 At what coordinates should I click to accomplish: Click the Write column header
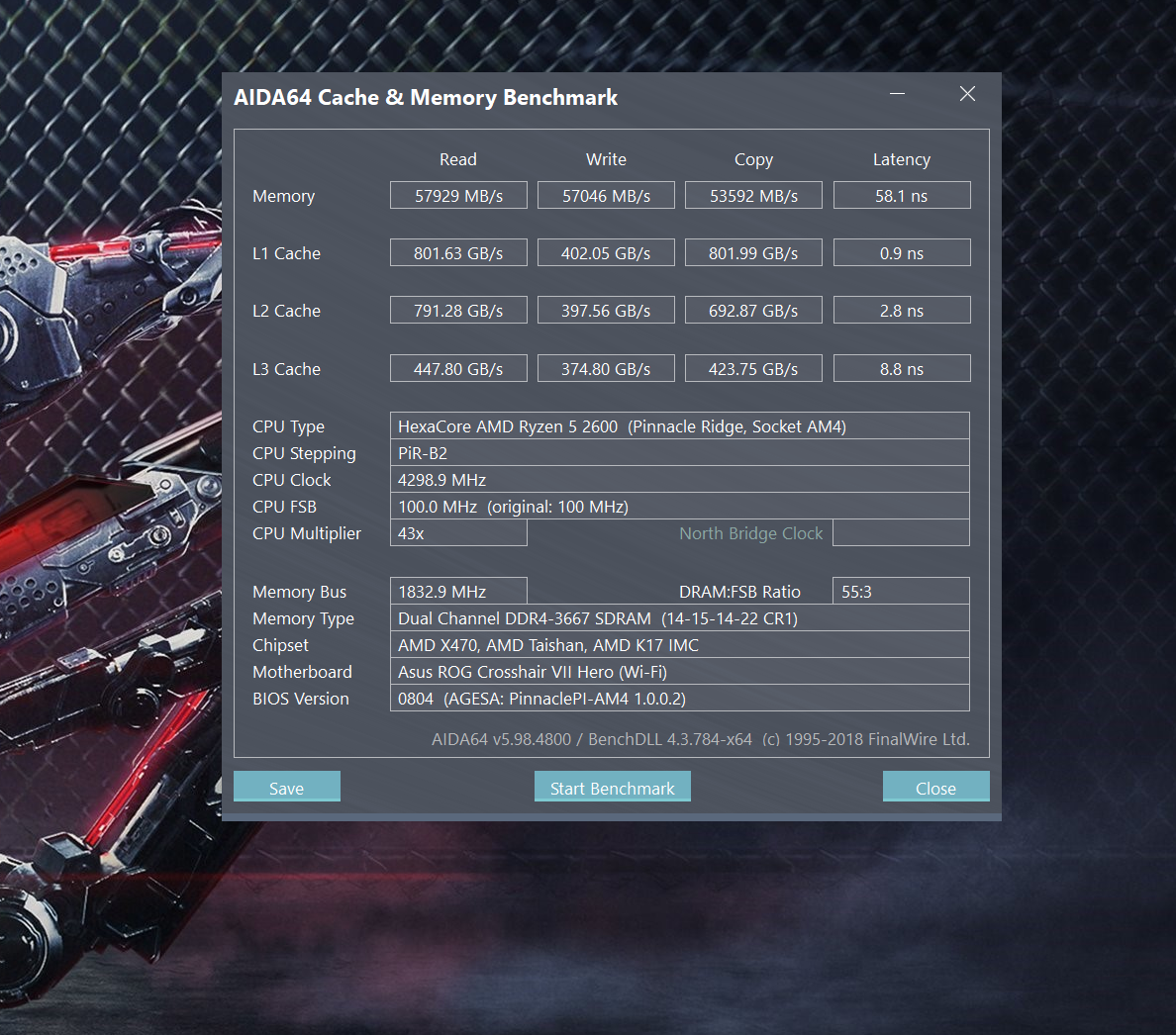coord(606,159)
